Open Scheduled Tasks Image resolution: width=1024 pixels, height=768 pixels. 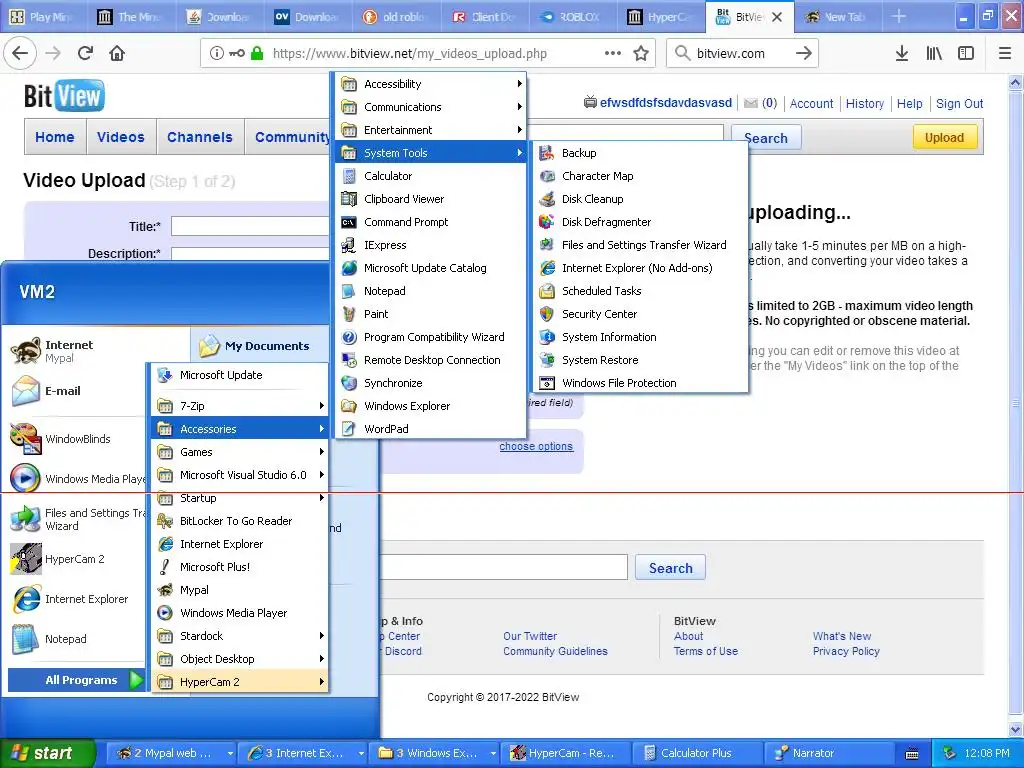[x=640, y=291]
